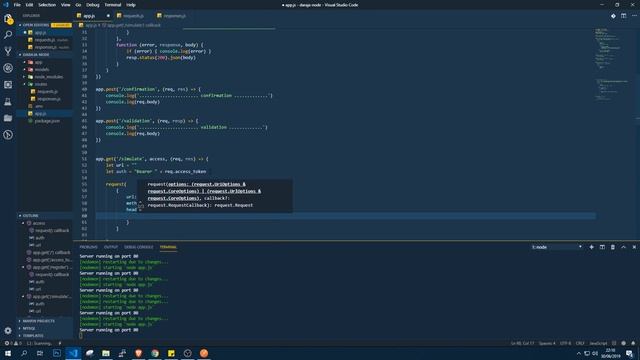Open the Debug view in activity bar
Image resolution: width=640 pixels, height=360 pixels.
8,68
